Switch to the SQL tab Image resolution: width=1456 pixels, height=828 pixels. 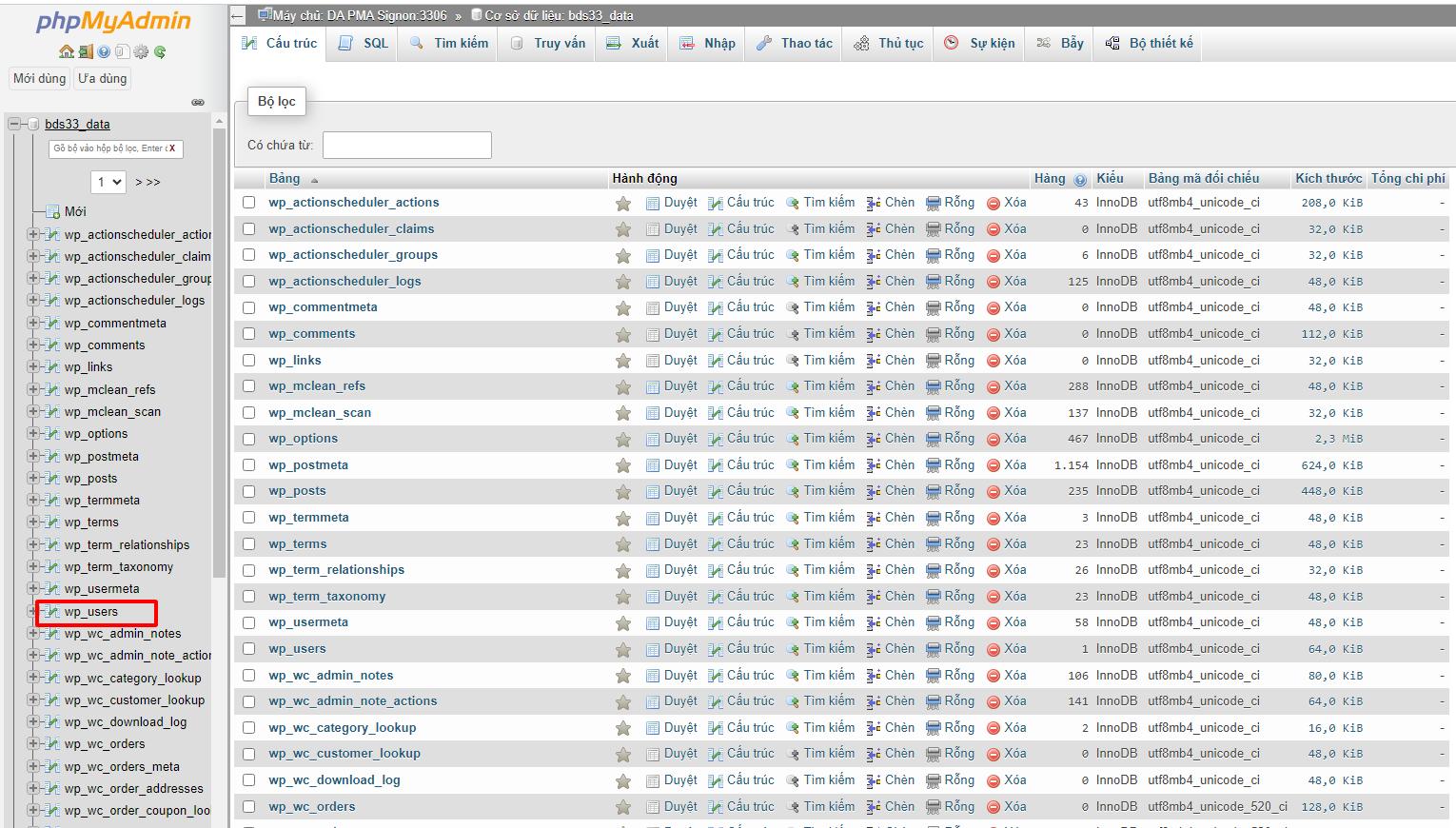tap(364, 43)
